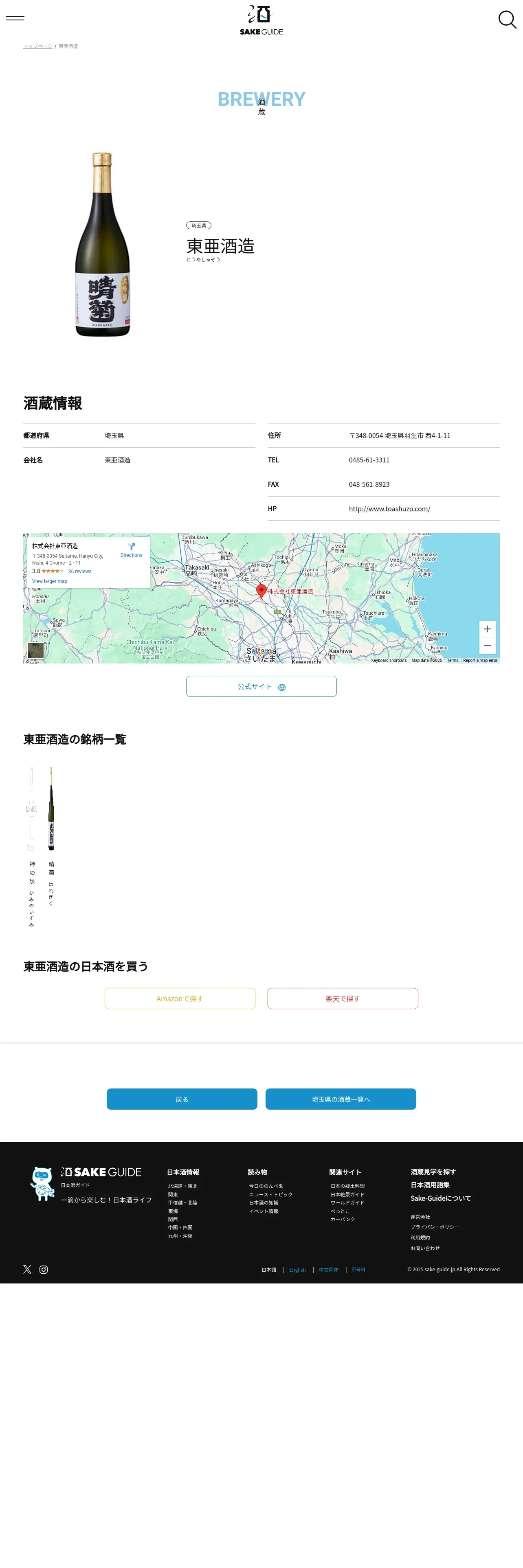Open 運営会社 footer link
This screenshot has height=1568, width=523.
(420, 1217)
